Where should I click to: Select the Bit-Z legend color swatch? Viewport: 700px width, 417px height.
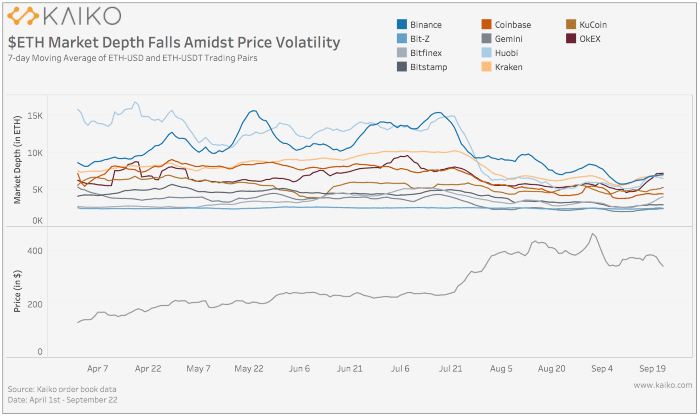pyautogui.click(x=402, y=39)
